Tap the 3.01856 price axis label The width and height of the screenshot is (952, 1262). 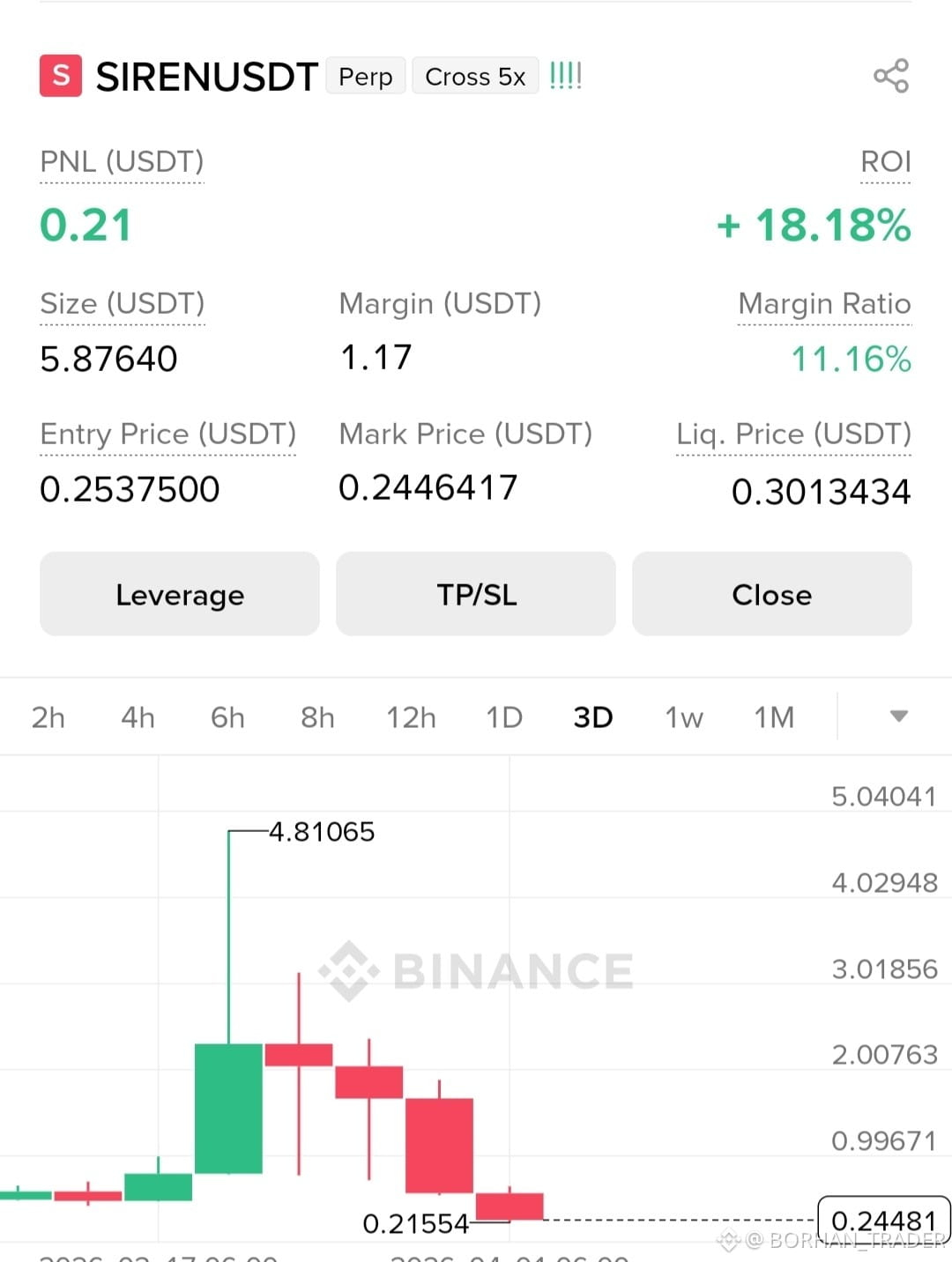pyautogui.click(x=884, y=969)
